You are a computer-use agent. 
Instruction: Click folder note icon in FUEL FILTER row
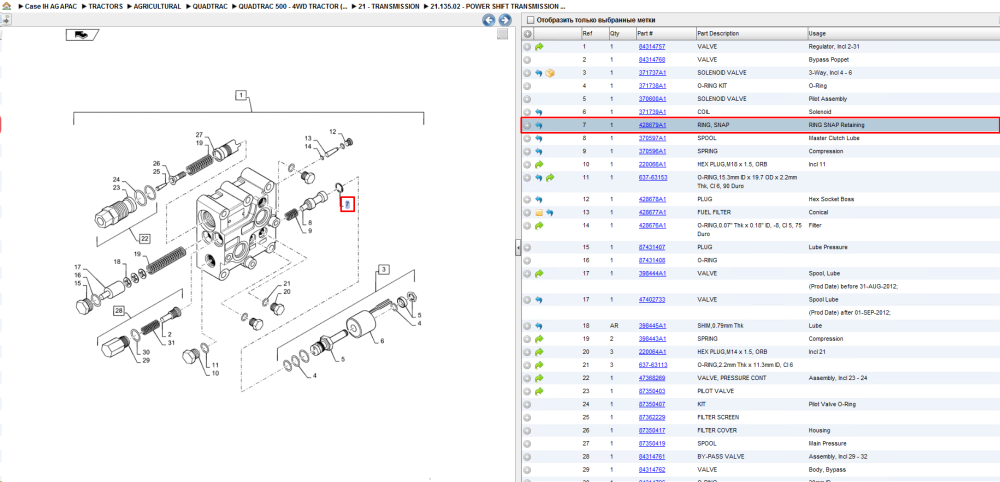539,212
